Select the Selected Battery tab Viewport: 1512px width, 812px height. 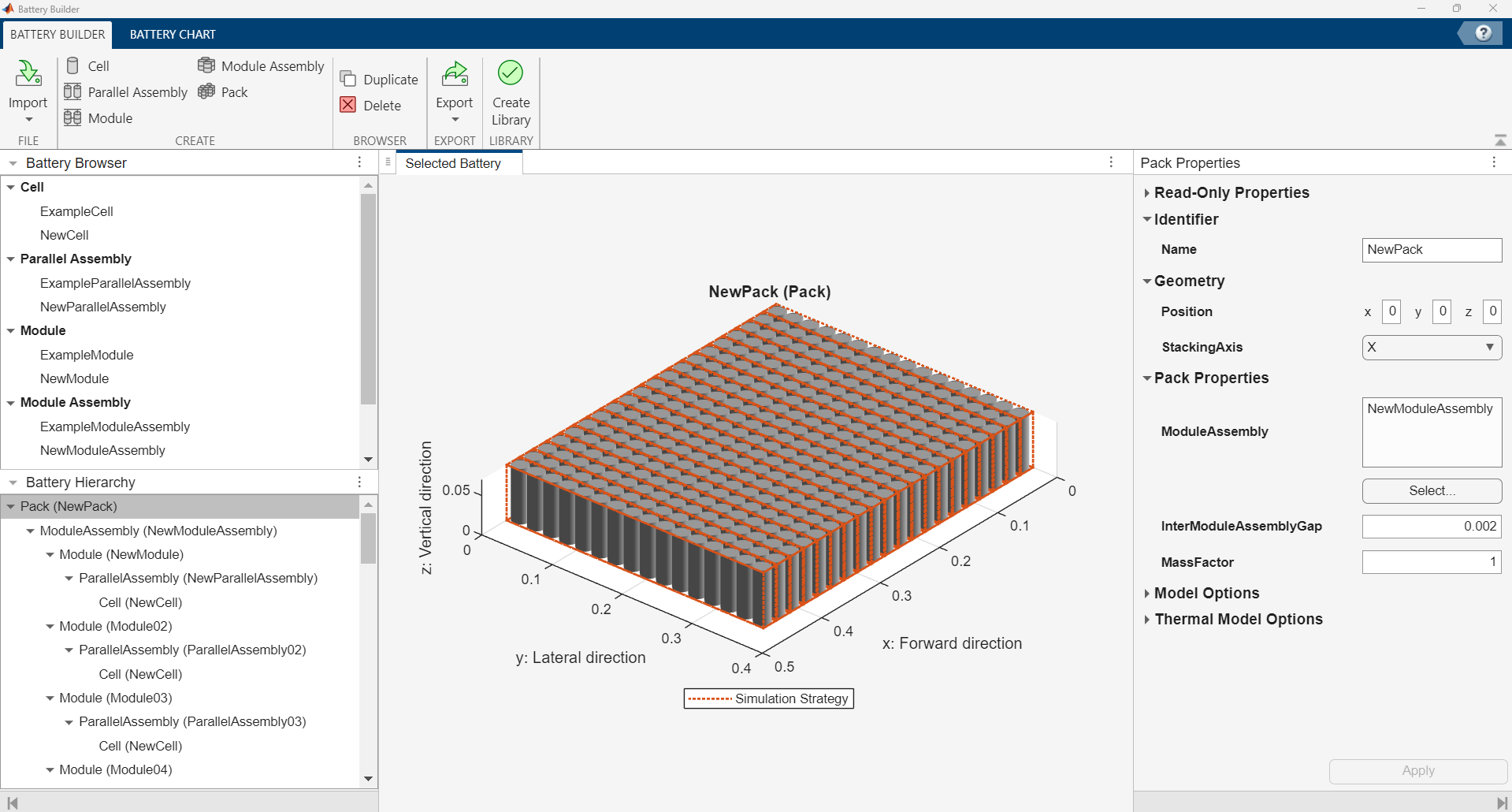[x=453, y=163]
